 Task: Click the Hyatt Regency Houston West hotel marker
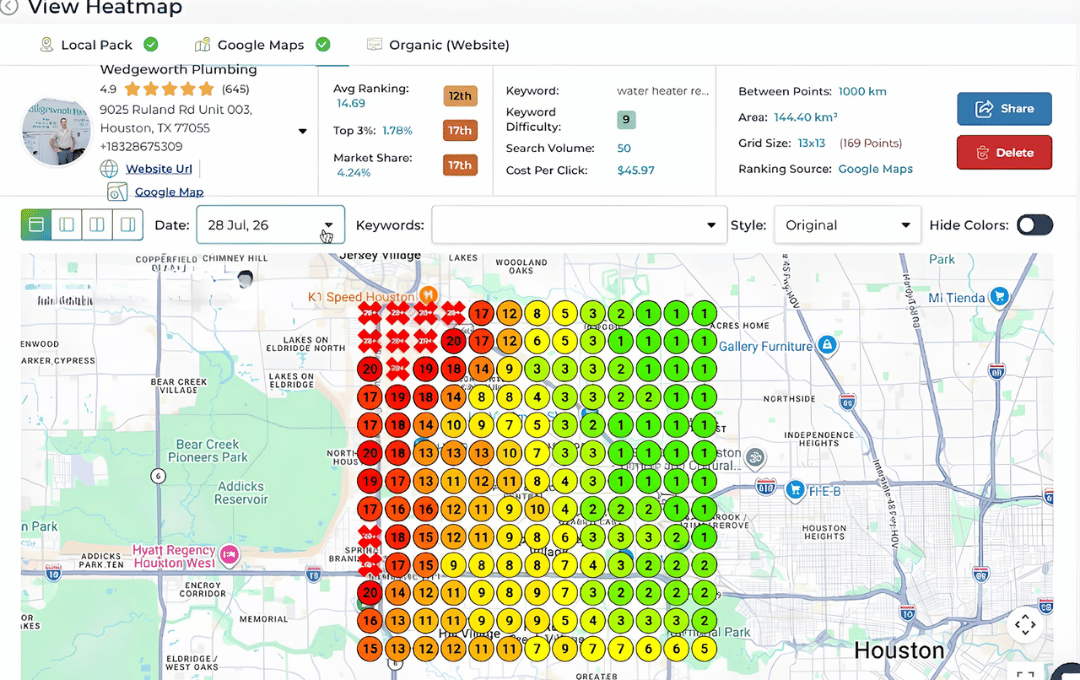(x=229, y=555)
